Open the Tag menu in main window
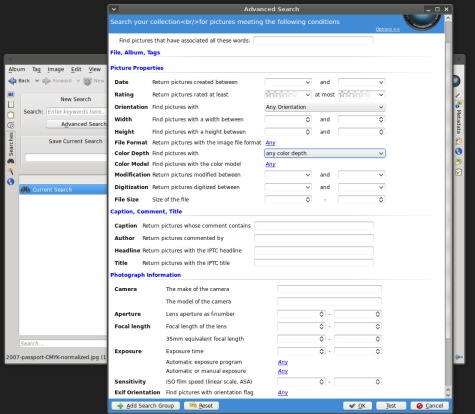This screenshot has width=475, height=414. click(x=36, y=69)
